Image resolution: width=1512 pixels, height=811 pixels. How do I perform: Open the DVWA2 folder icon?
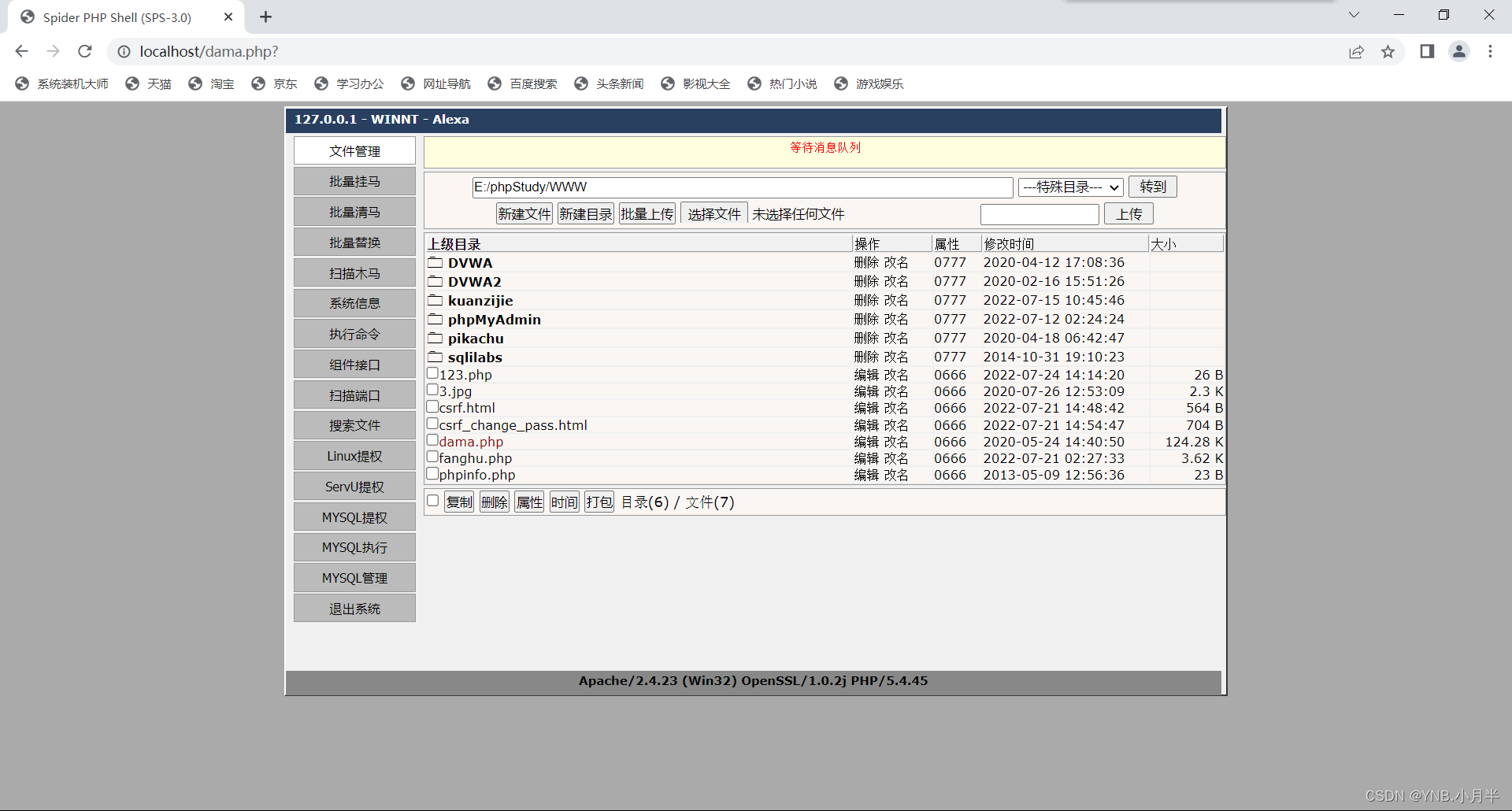[435, 281]
